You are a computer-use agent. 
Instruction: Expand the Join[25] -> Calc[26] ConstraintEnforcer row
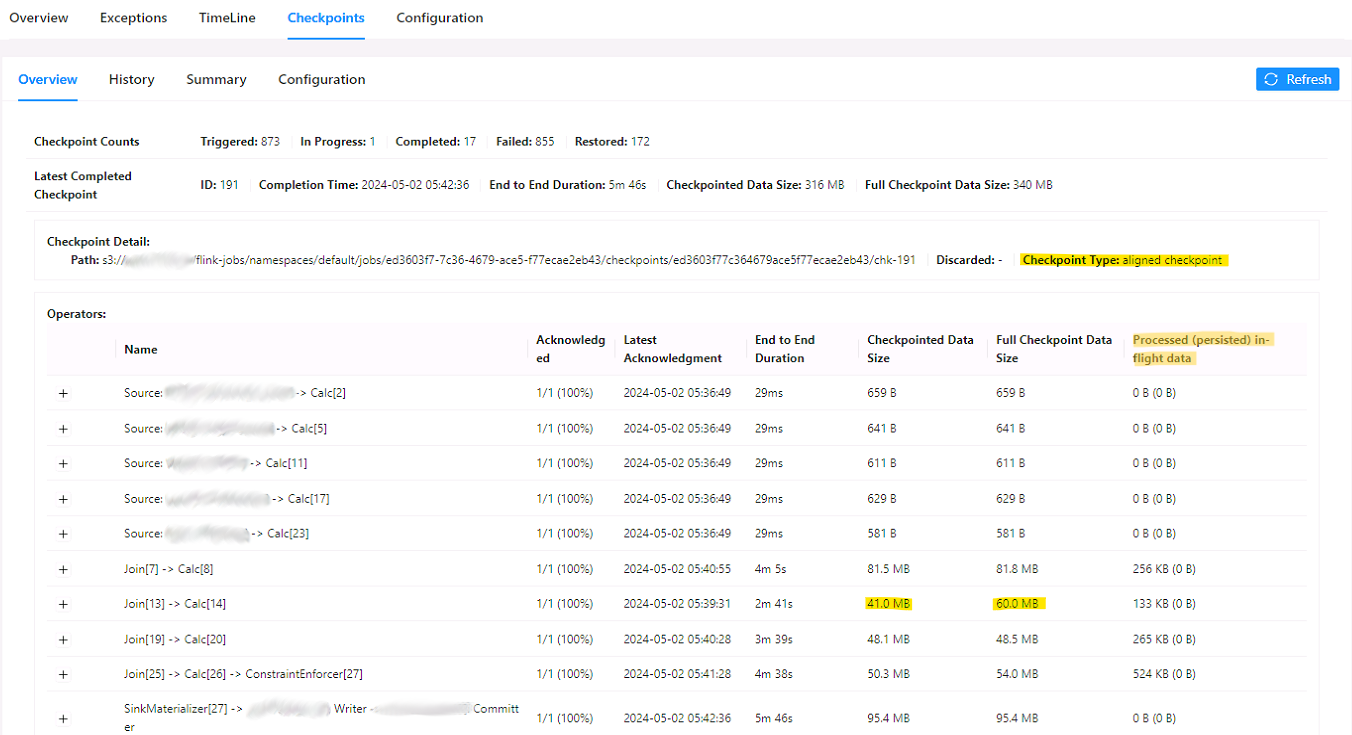pos(63,674)
